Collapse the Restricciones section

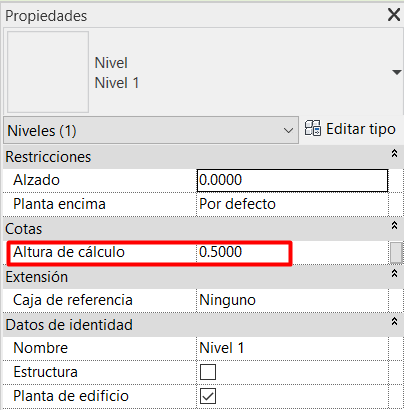[394, 154]
